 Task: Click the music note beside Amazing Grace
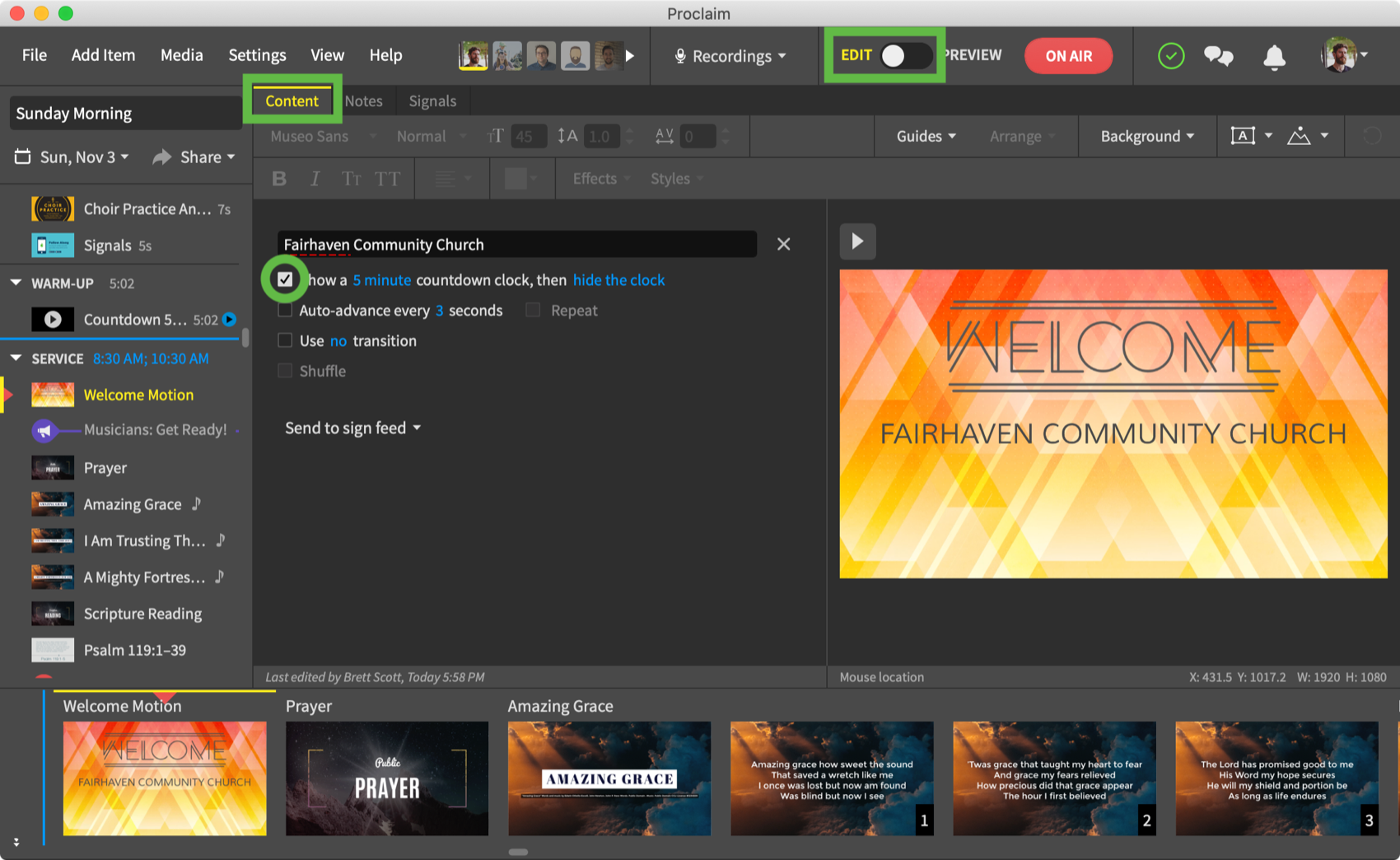pyautogui.click(x=196, y=503)
